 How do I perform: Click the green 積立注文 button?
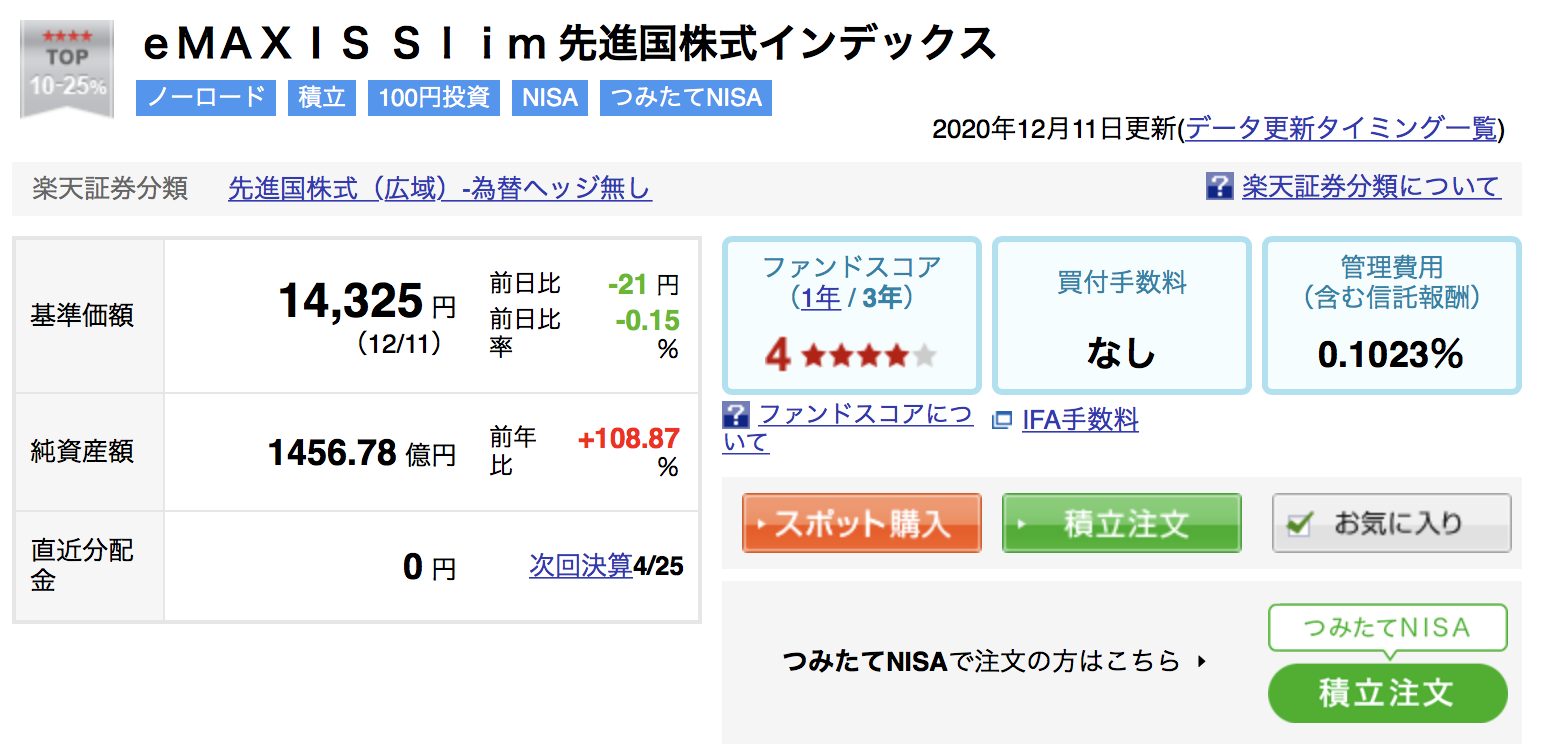coord(1121,523)
